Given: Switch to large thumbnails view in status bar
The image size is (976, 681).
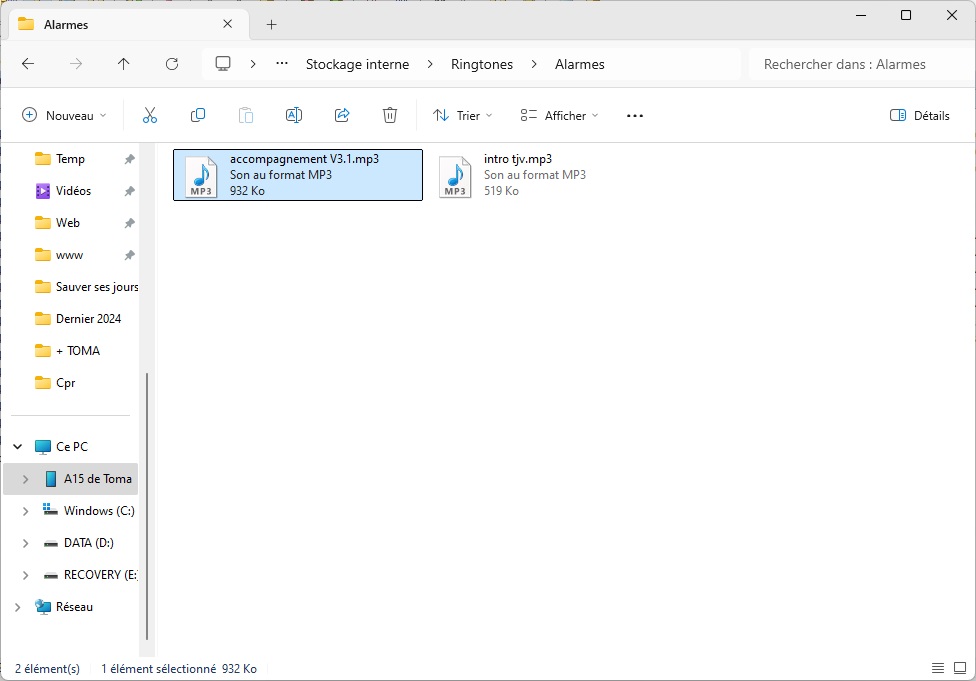Looking at the screenshot, I should point(958,668).
